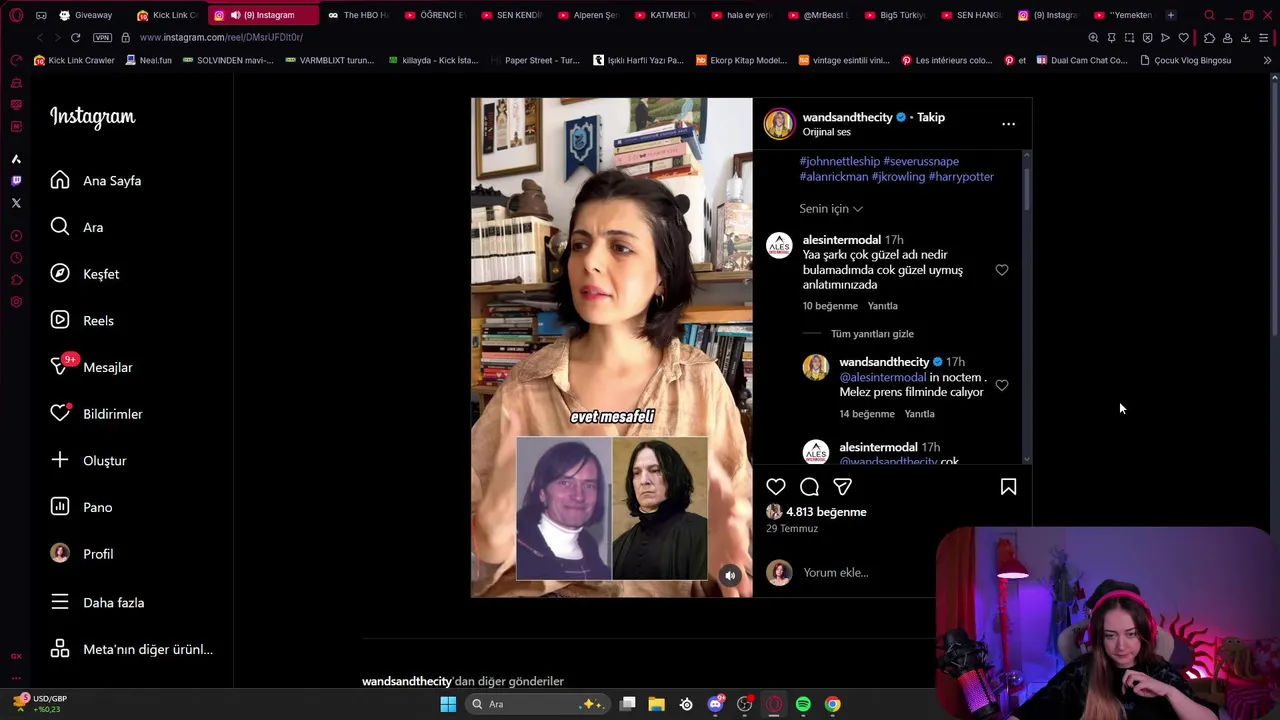The width and height of the screenshot is (1280, 720).
Task: Open X icon in Opera sidebar
Action: click(16, 203)
